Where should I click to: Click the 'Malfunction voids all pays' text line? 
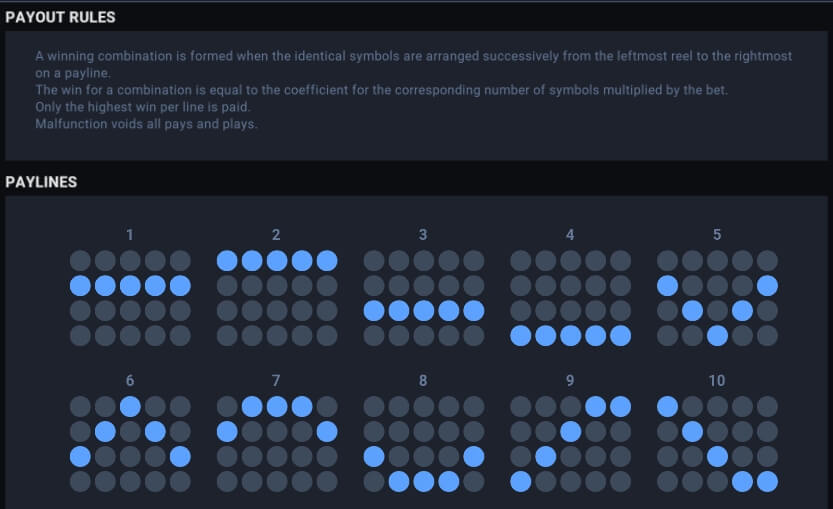click(x=146, y=124)
